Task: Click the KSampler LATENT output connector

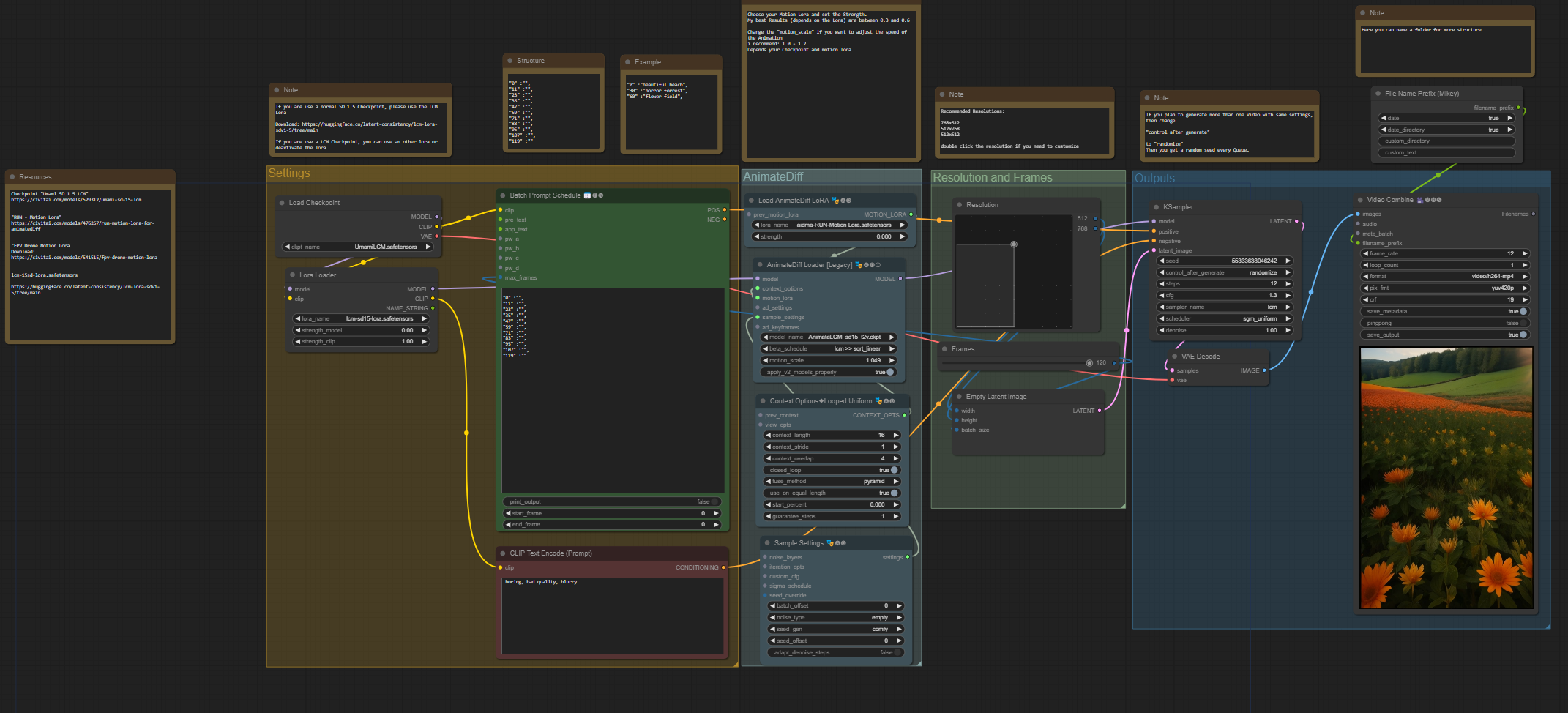Action: (x=1296, y=221)
